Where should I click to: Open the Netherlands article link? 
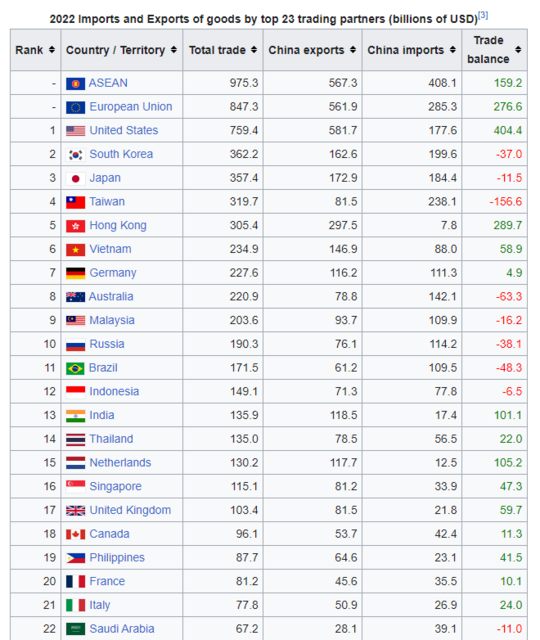(x=120, y=462)
